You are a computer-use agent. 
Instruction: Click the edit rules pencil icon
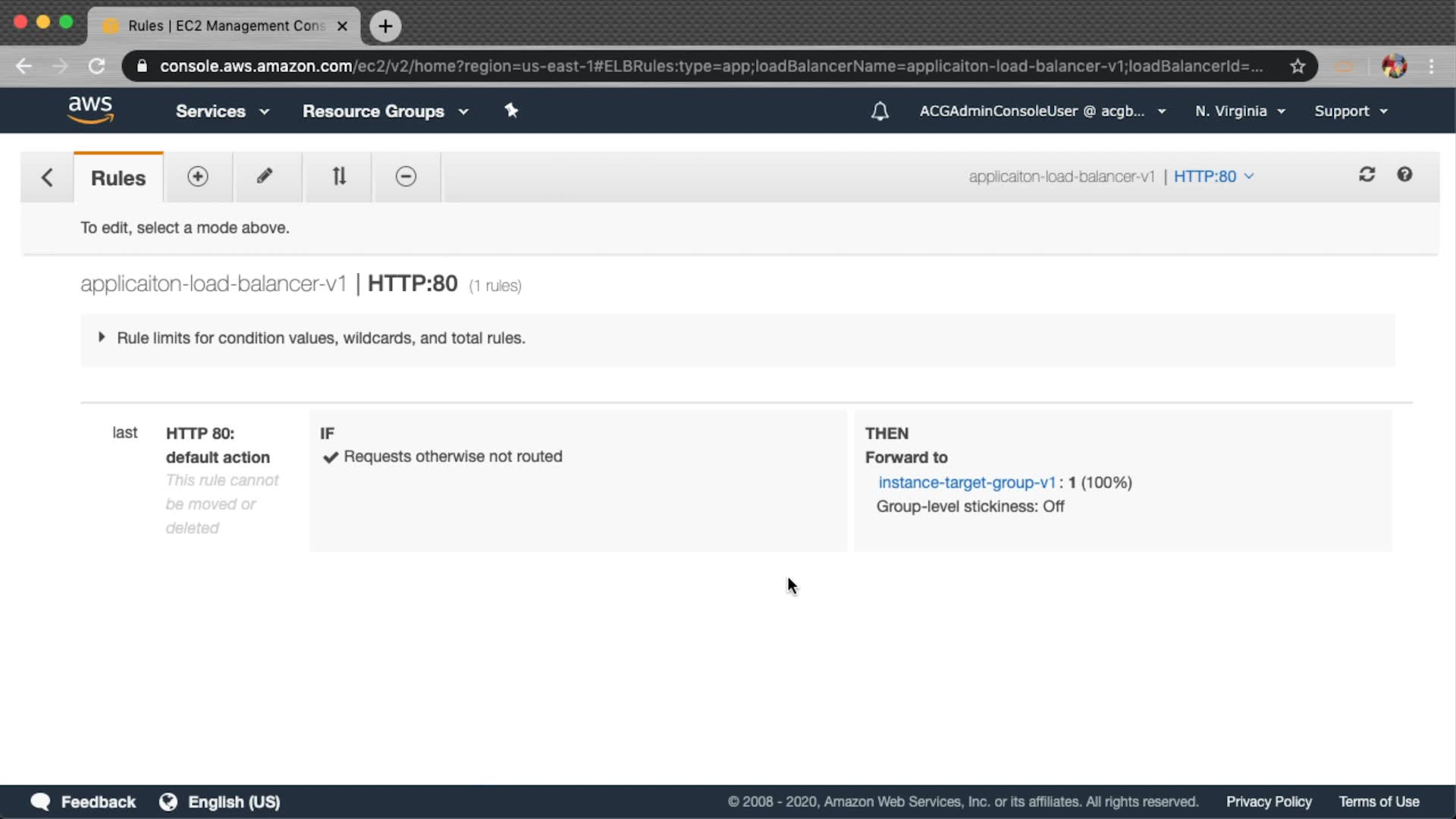click(265, 177)
